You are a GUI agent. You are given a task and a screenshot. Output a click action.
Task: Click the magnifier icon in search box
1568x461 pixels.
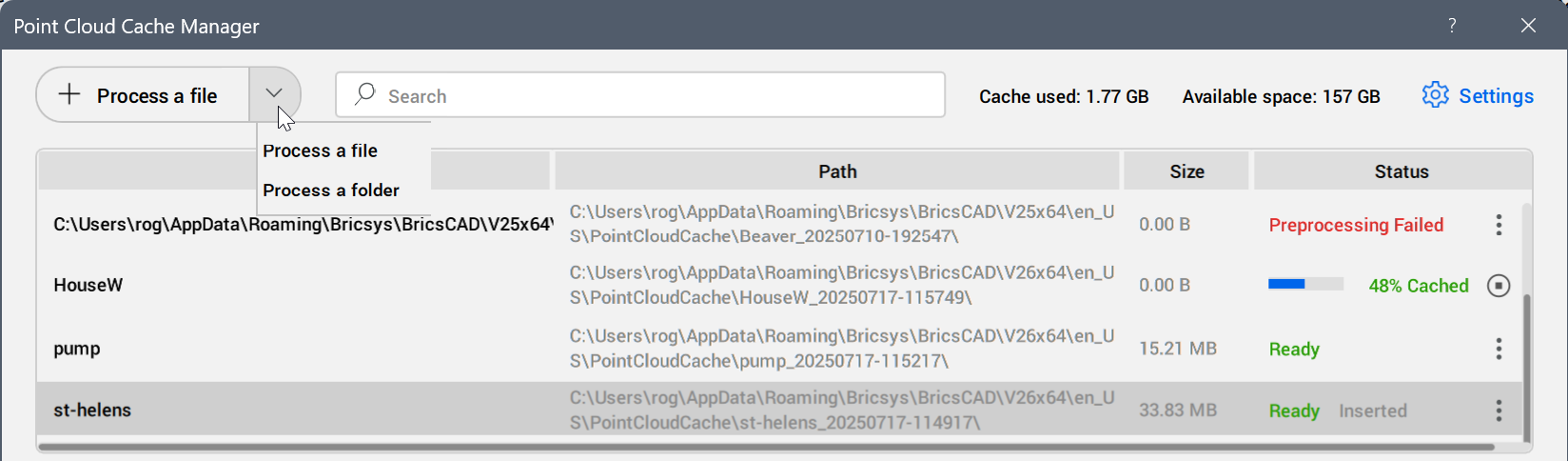[x=364, y=94]
